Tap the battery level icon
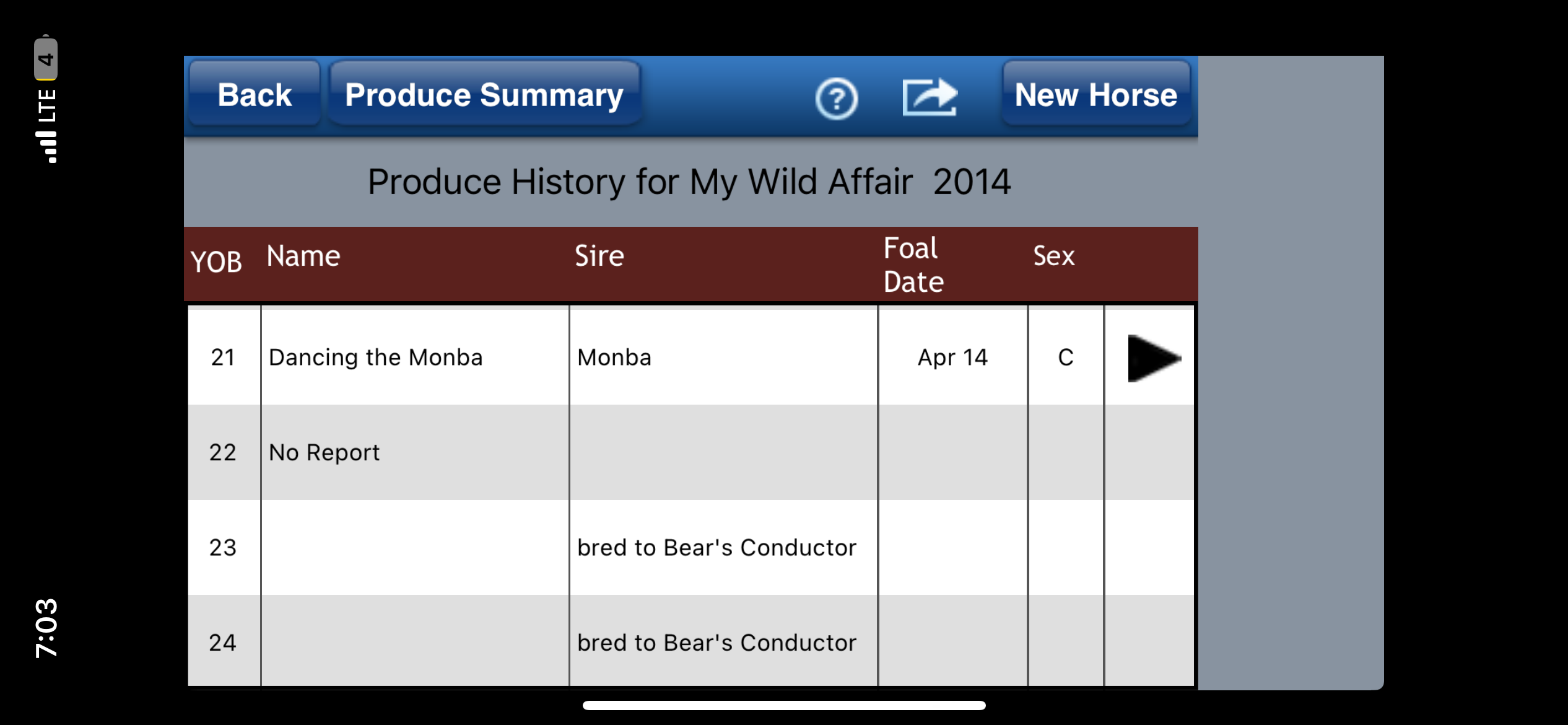The height and width of the screenshot is (725, 1568). (46, 58)
